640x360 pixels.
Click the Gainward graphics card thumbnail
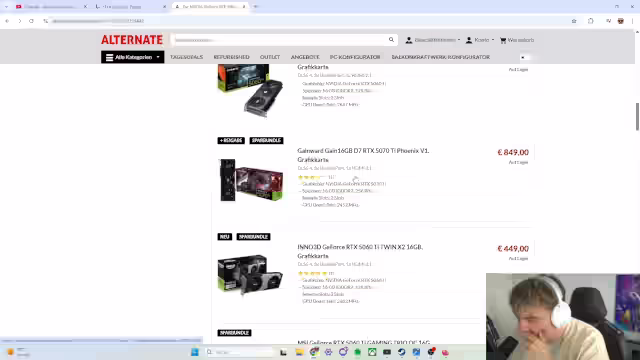[251, 180]
